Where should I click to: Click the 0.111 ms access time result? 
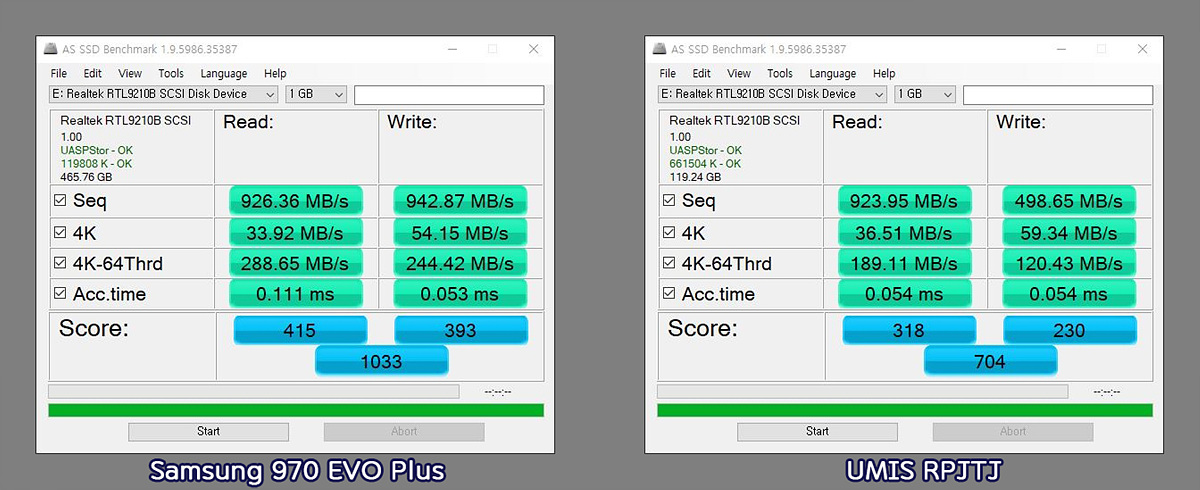[x=295, y=294]
